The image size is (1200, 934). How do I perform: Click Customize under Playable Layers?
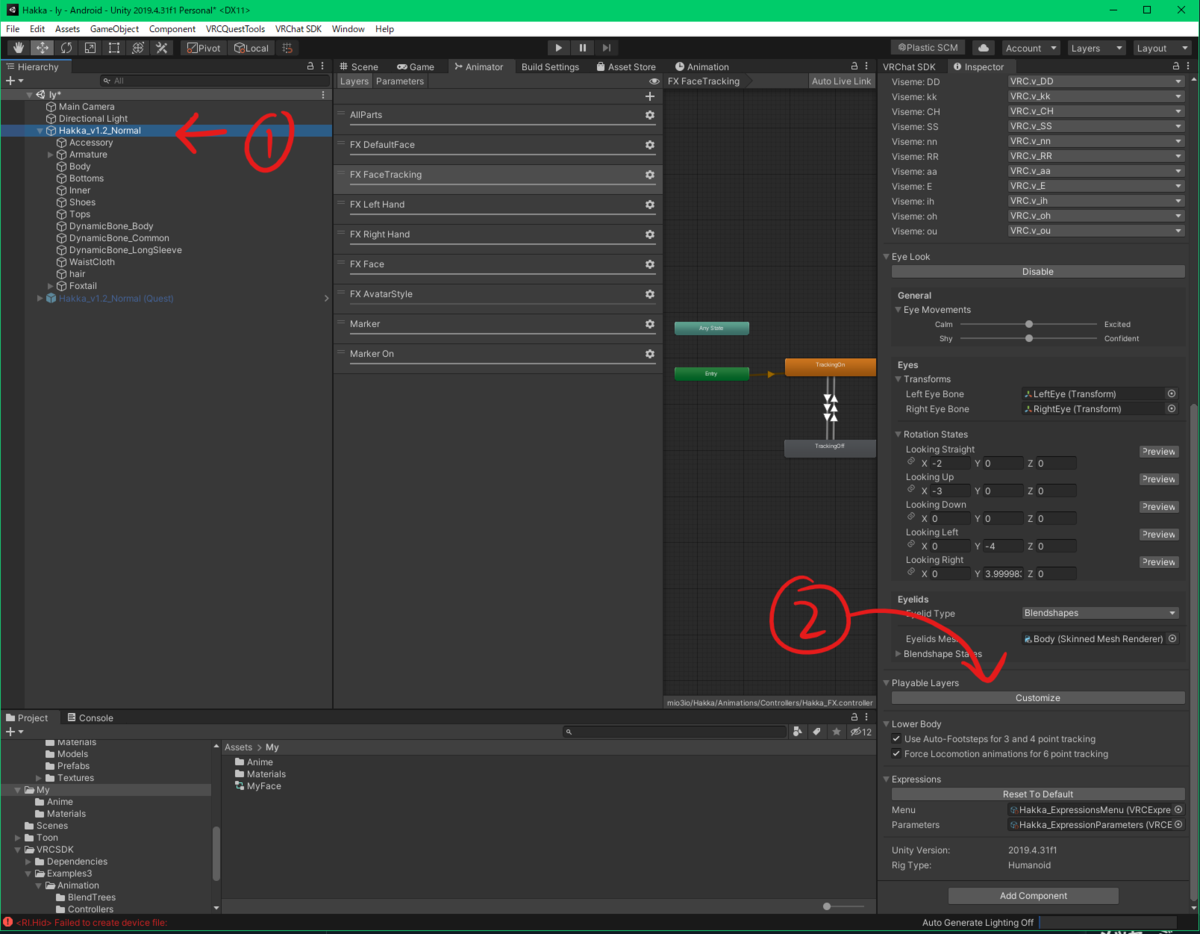click(1038, 698)
